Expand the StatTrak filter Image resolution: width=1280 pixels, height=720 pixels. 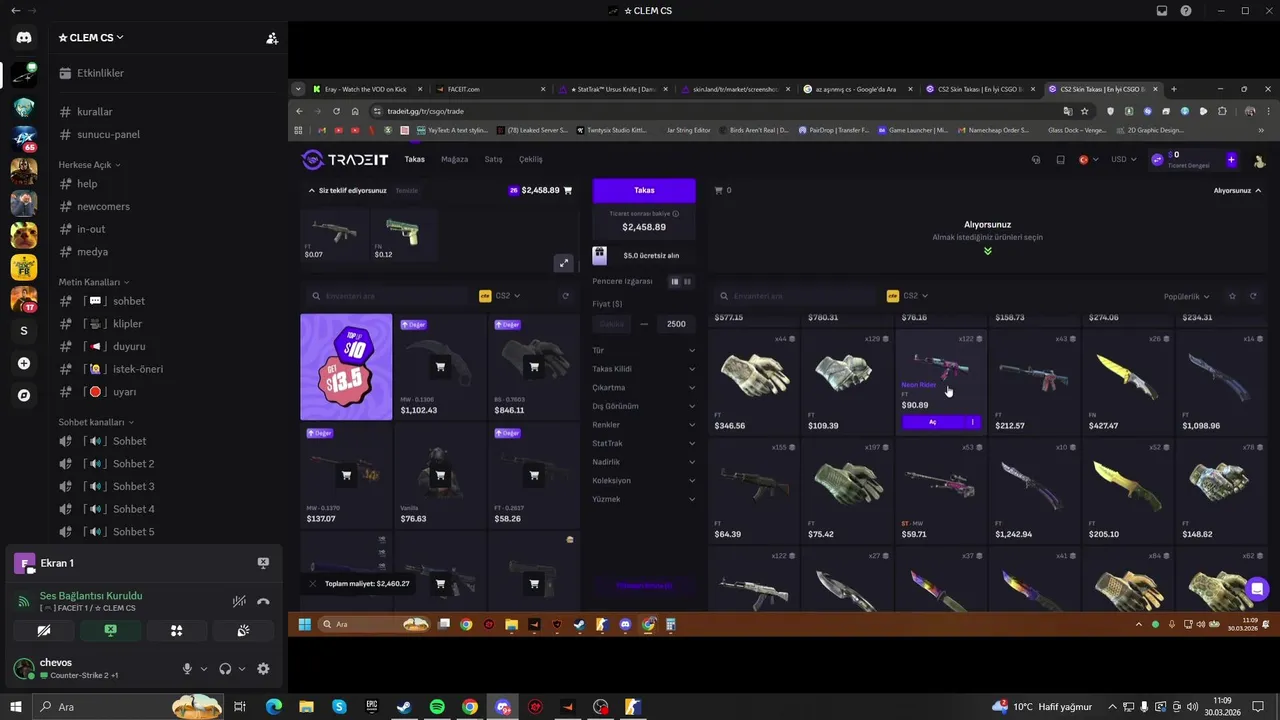[x=644, y=443]
